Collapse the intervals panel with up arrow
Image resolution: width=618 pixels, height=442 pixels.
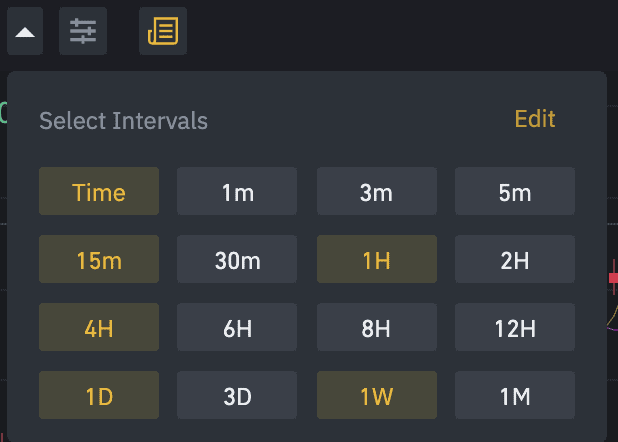tap(25, 31)
